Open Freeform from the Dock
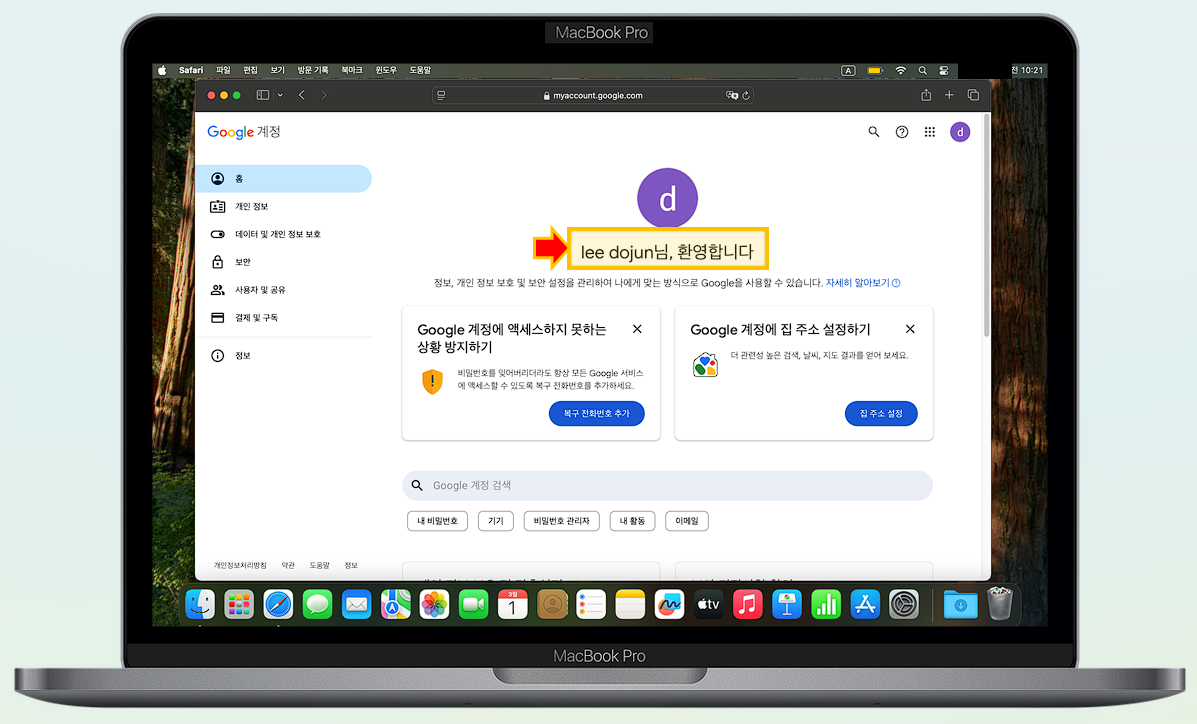The image size is (1197, 724). click(669, 605)
